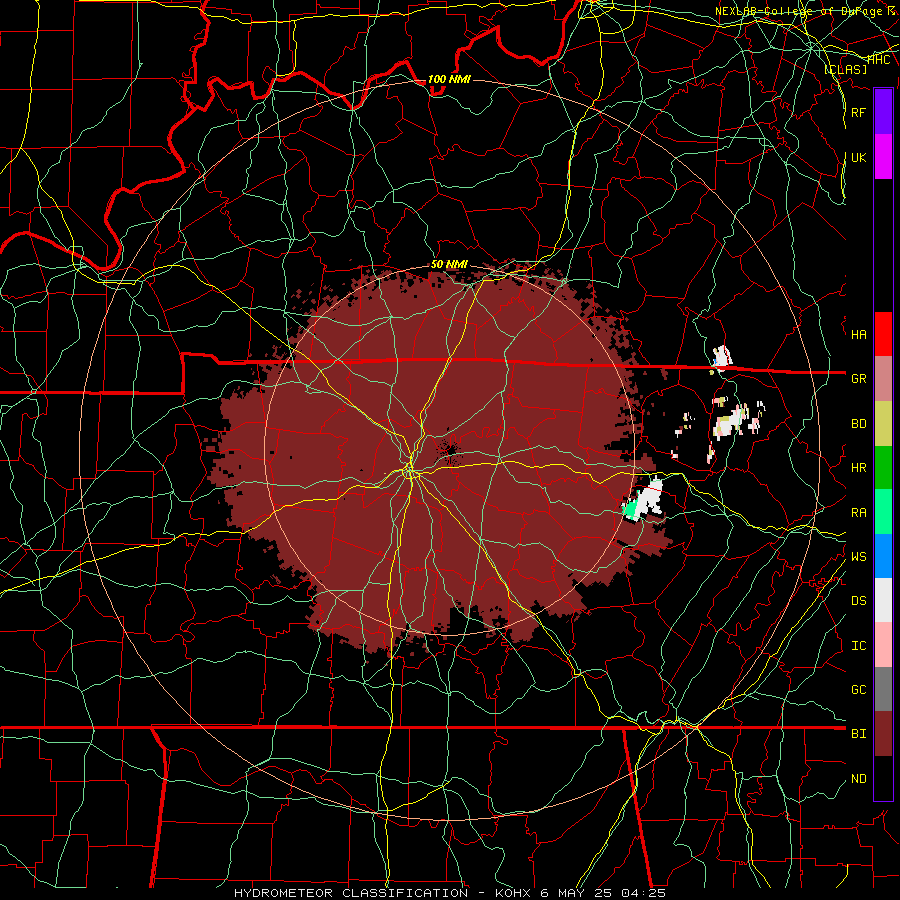Select the GR legend color block
This screenshot has height=900, width=900.
coord(883,378)
